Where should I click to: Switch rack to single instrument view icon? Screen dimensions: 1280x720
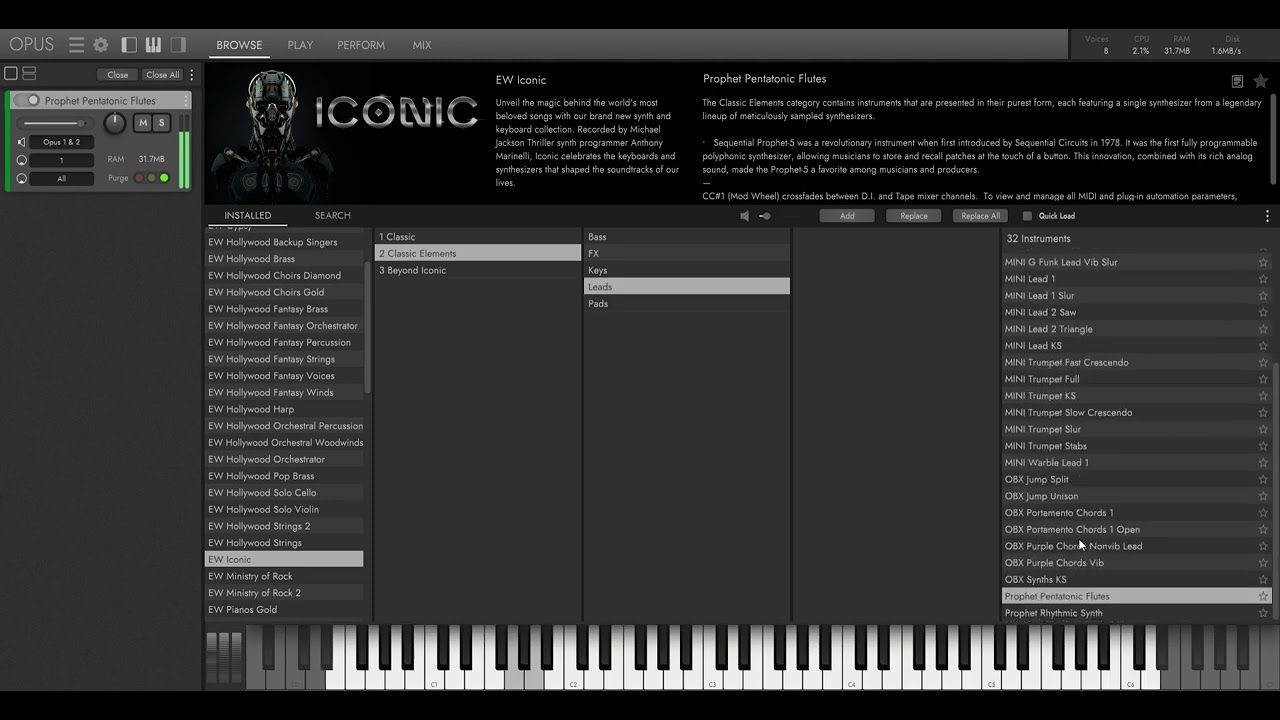[11, 74]
